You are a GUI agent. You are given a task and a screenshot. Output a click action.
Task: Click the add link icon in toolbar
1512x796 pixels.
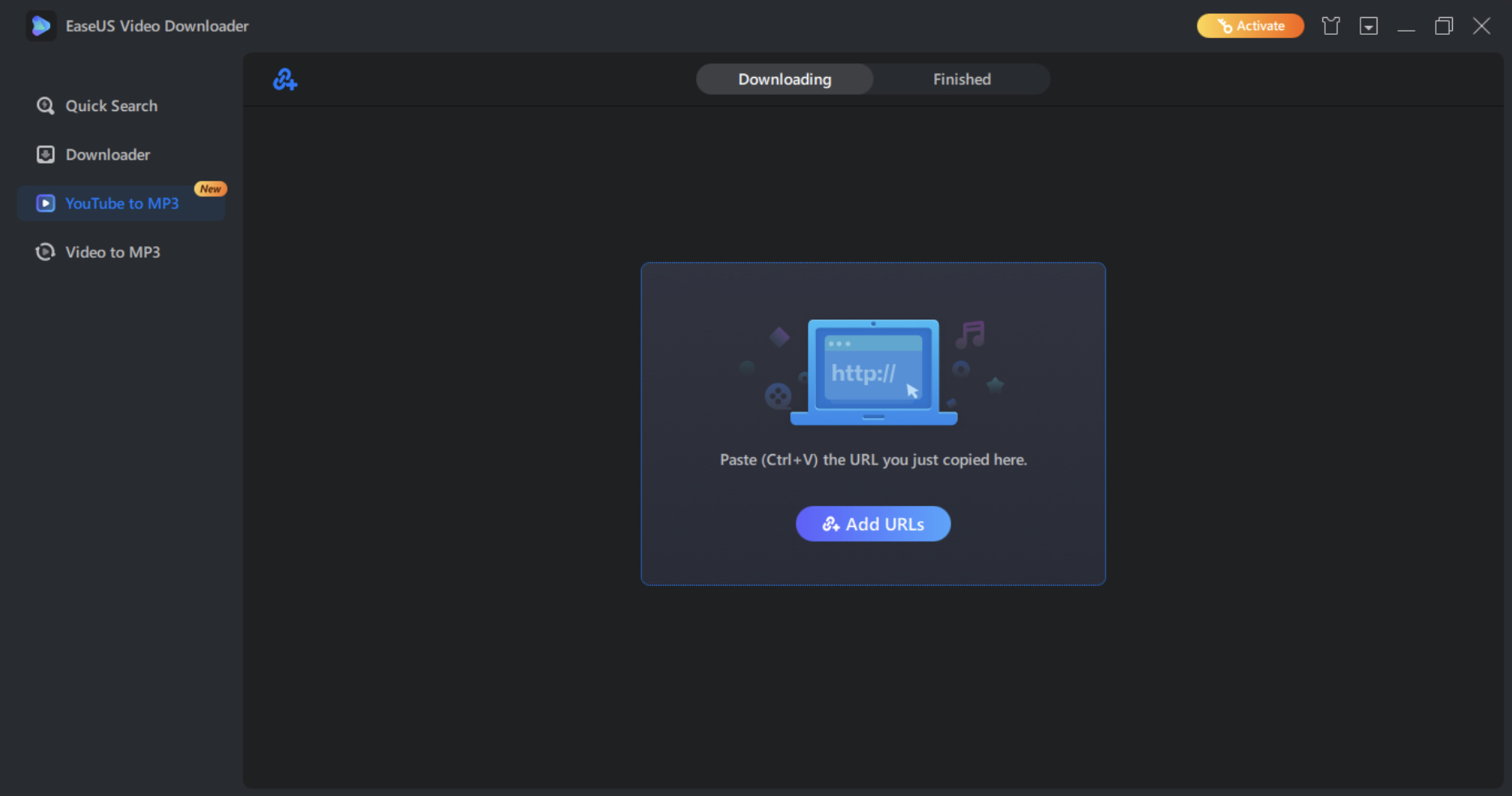pos(285,79)
